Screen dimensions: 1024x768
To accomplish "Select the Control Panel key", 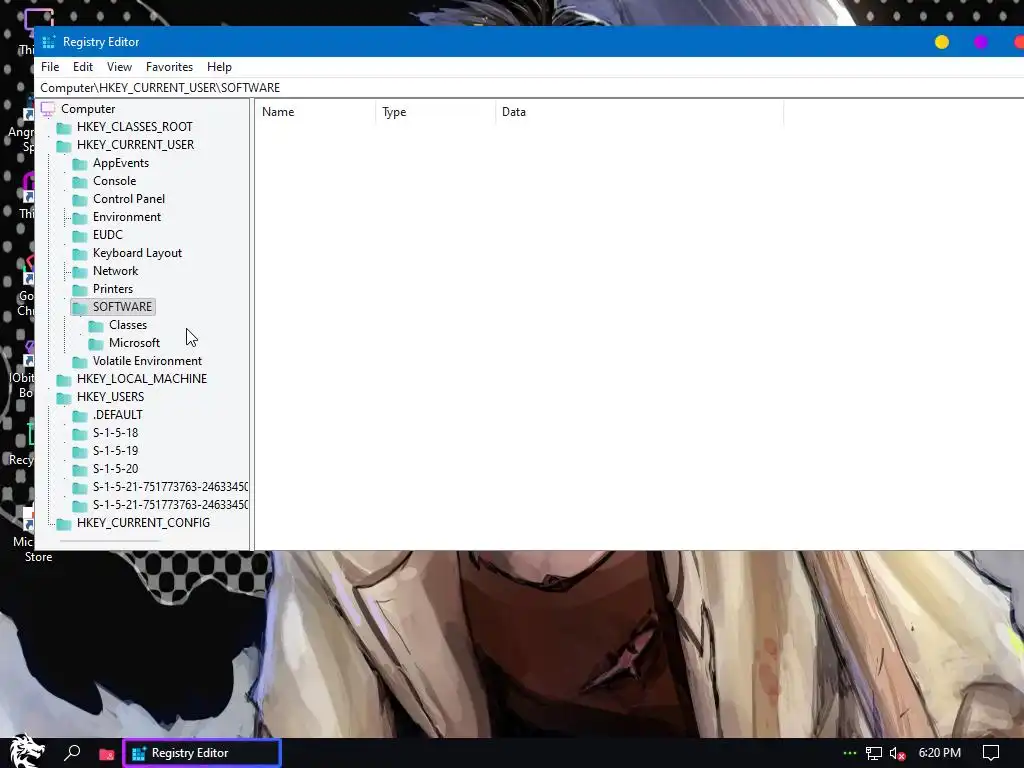I will tap(129, 199).
